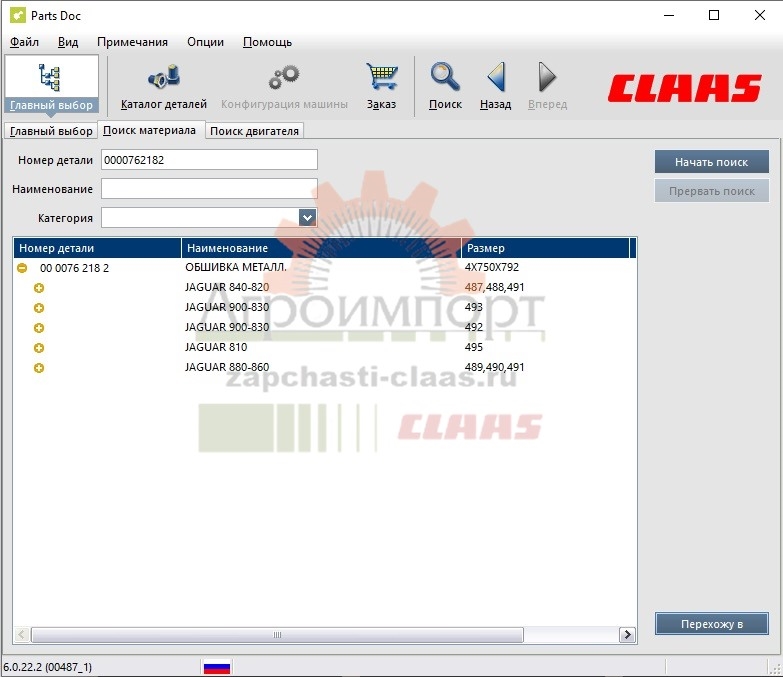Viewport: 783px width, 677px height.
Task: Expand the JAGUAR 900-830 row with size 493
Action: [x=39, y=308]
